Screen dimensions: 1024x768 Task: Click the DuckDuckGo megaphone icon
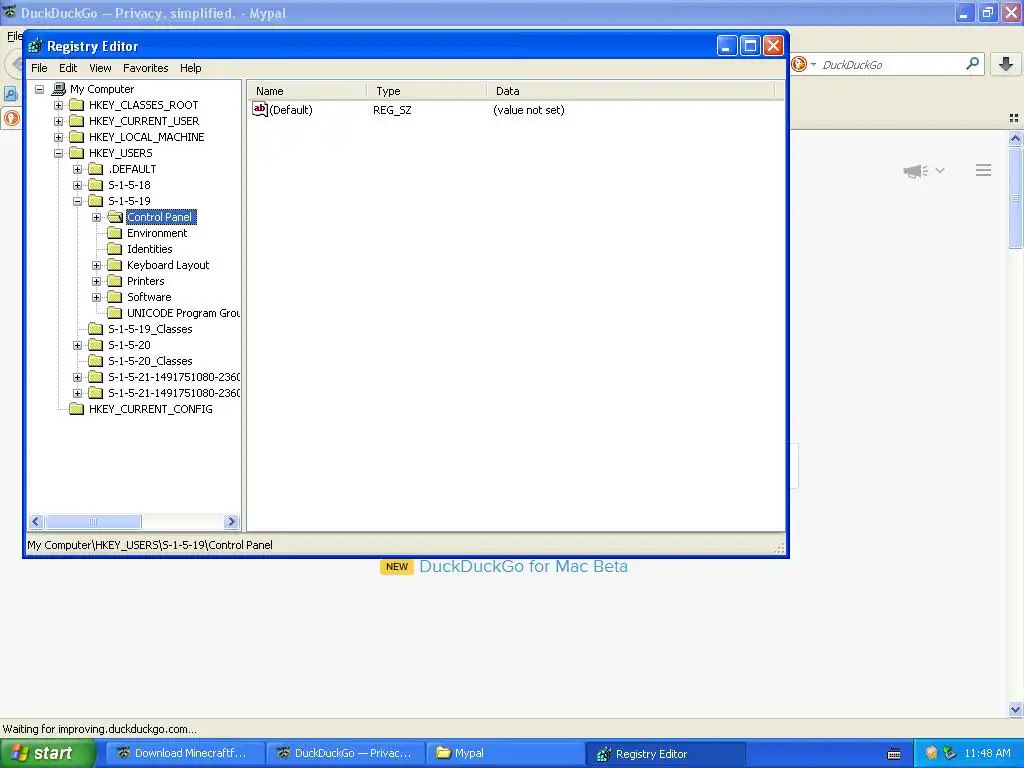pos(915,170)
